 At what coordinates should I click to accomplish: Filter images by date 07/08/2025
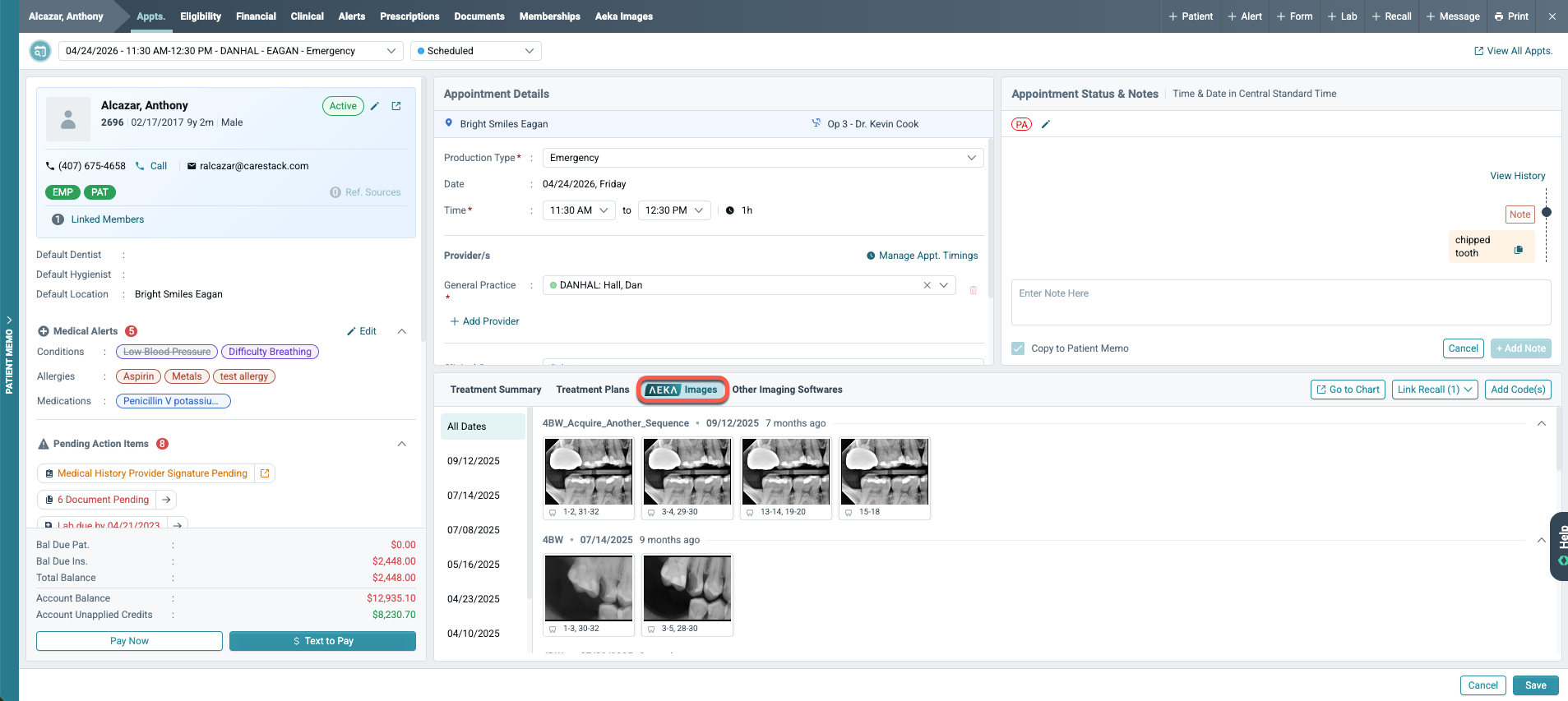coord(474,530)
